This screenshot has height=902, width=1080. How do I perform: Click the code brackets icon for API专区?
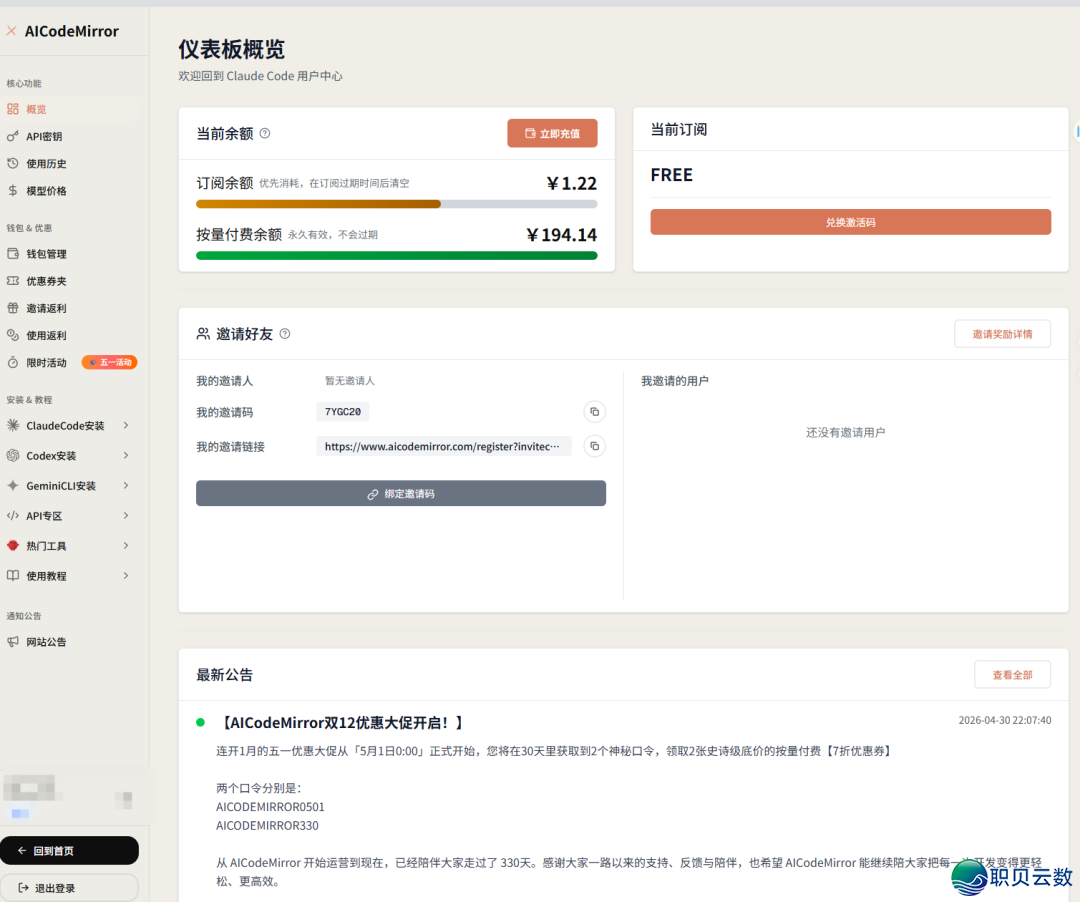click(x=13, y=516)
